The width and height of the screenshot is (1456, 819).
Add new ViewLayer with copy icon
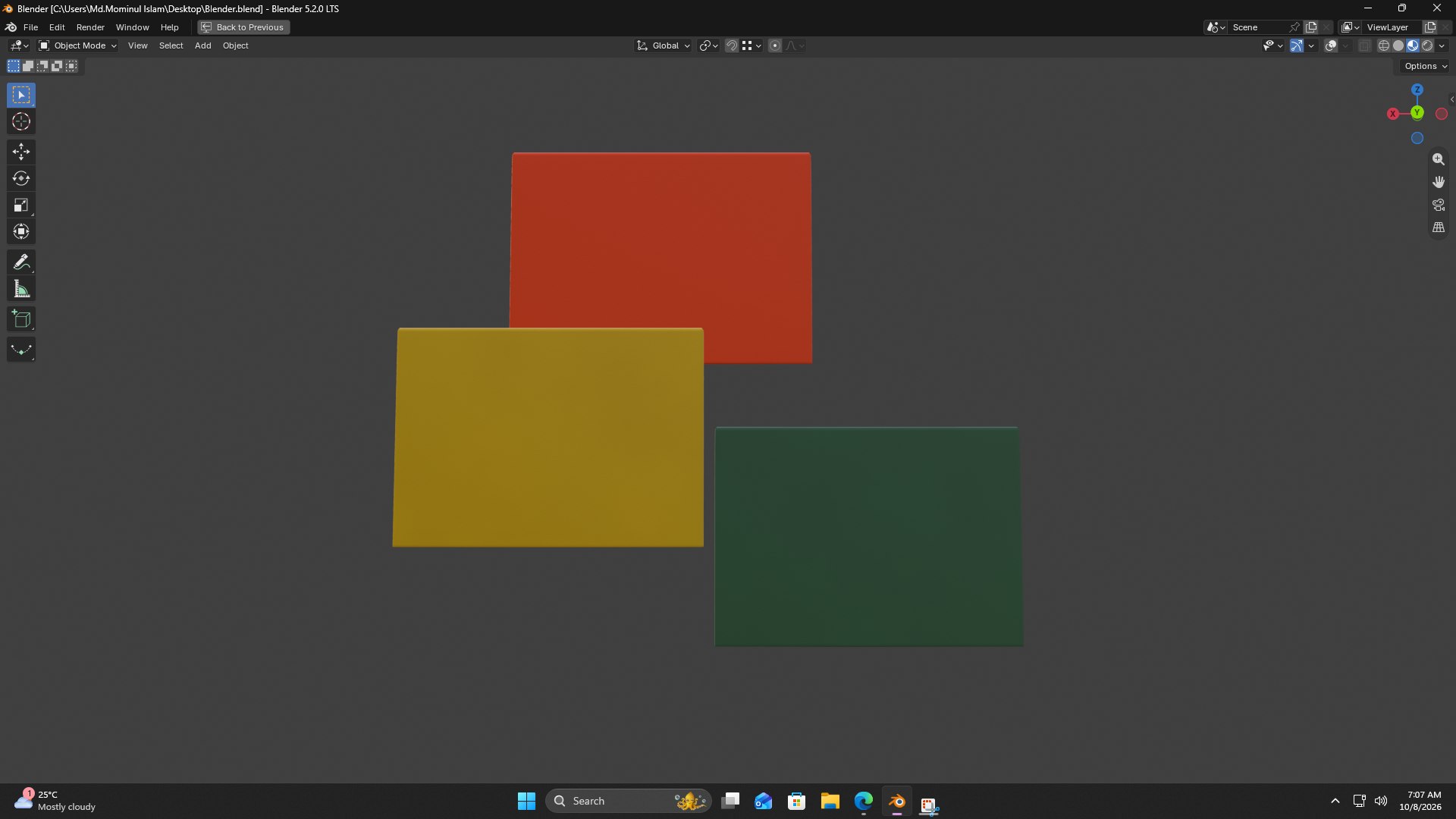[x=1430, y=27]
